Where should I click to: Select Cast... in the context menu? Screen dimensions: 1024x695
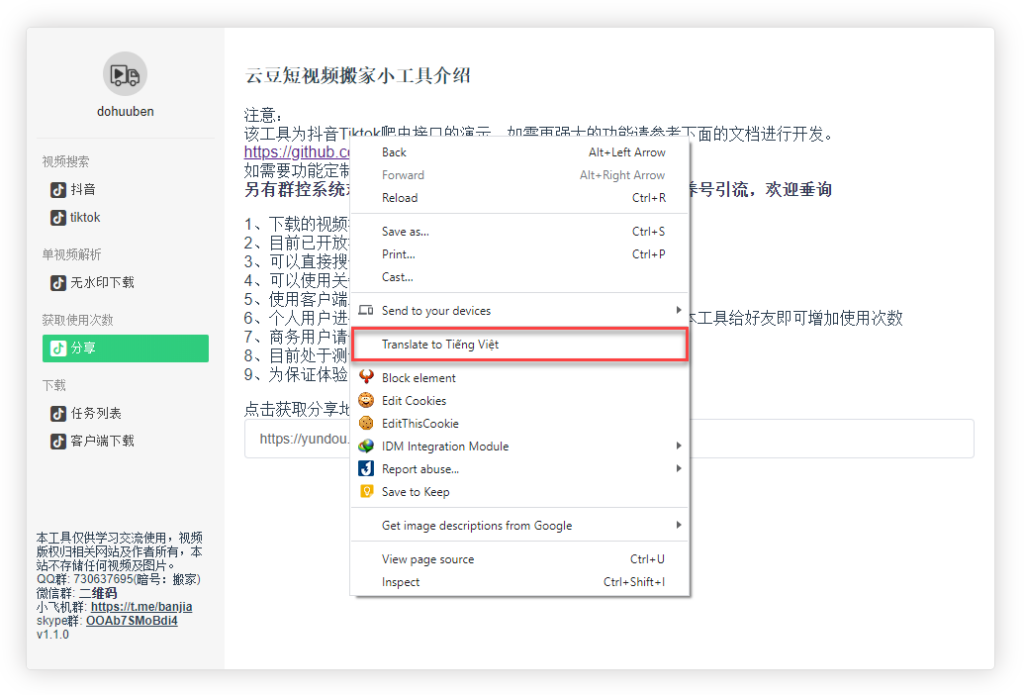pyautogui.click(x=520, y=277)
